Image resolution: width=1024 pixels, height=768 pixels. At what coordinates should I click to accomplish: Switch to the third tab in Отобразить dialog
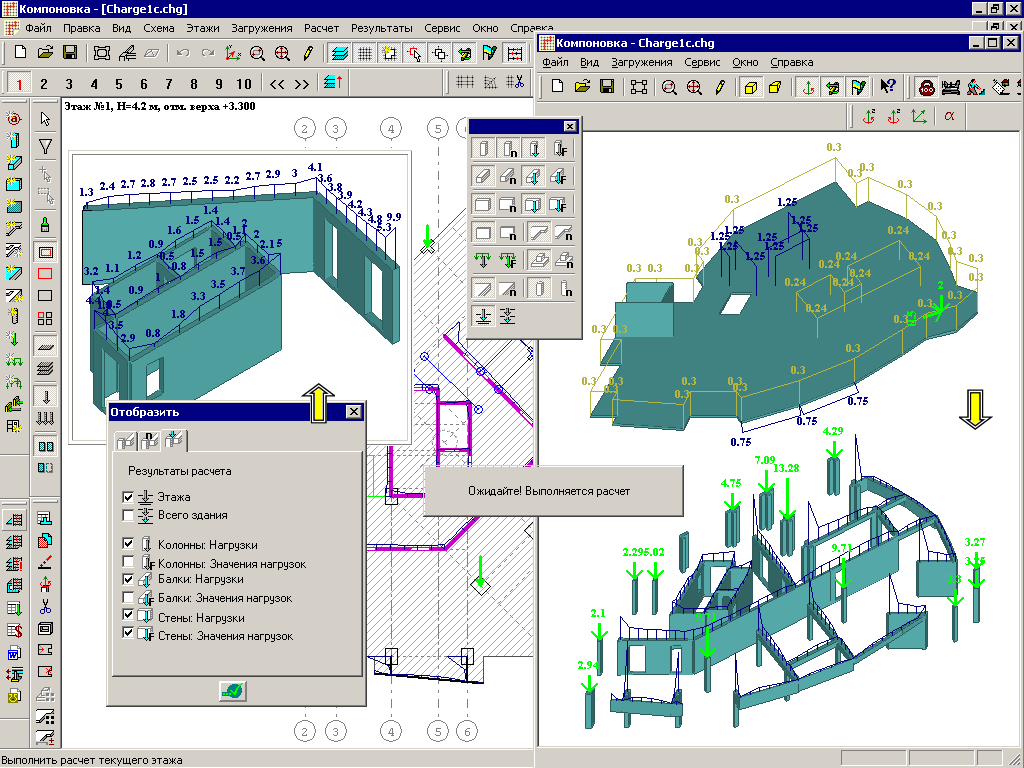pos(175,438)
